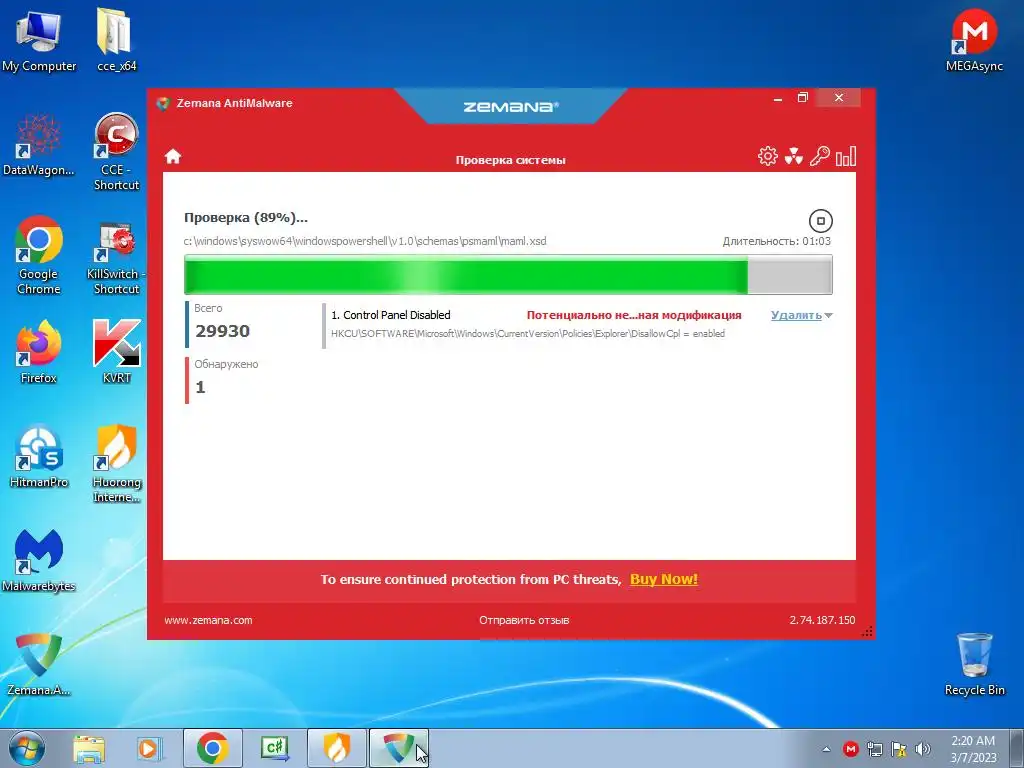The width and height of the screenshot is (1024, 768).
Task: Click Отправить отзыв feedback link
Action: pyautogui.click(x=524, y=620)
